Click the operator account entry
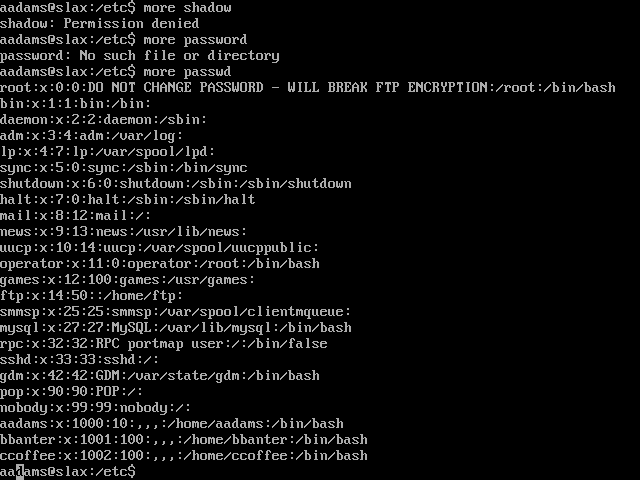This screenshot has width=640, height=480. pos(160,264)
